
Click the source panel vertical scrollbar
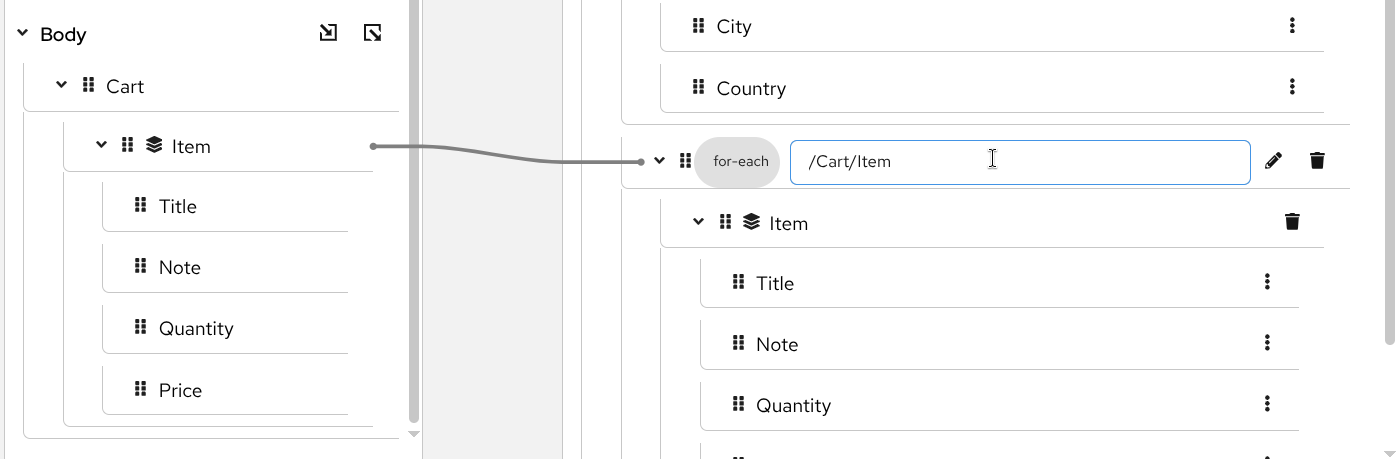click(414, 210)
